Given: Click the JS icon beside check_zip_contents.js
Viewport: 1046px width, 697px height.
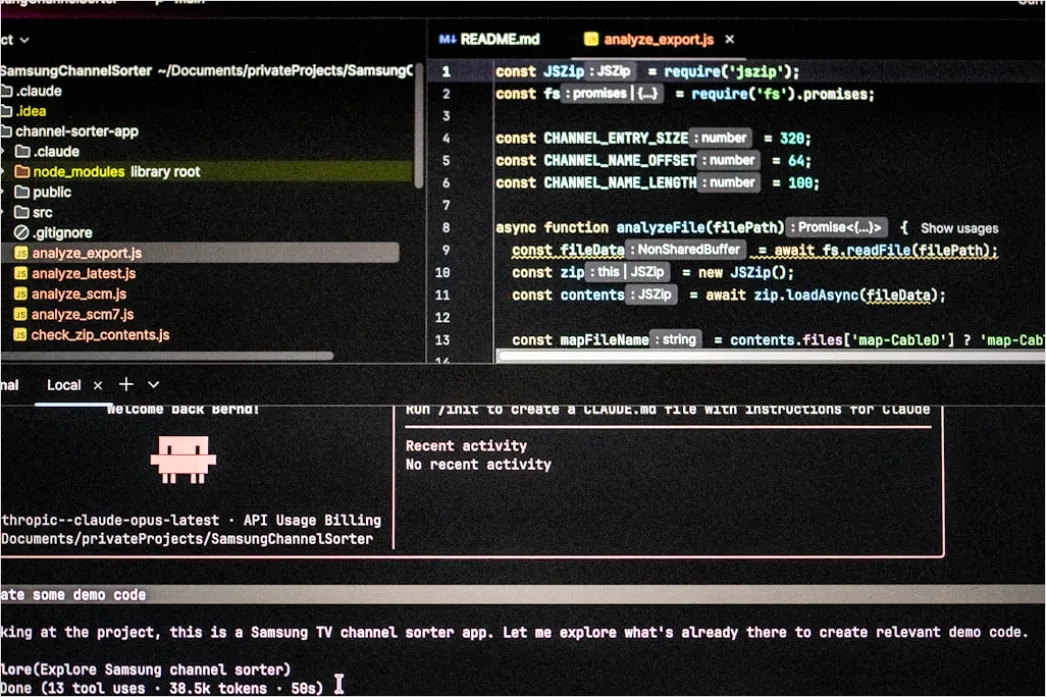Looking at the screenshot, I should pyautogui.click(x=21, y=335).
